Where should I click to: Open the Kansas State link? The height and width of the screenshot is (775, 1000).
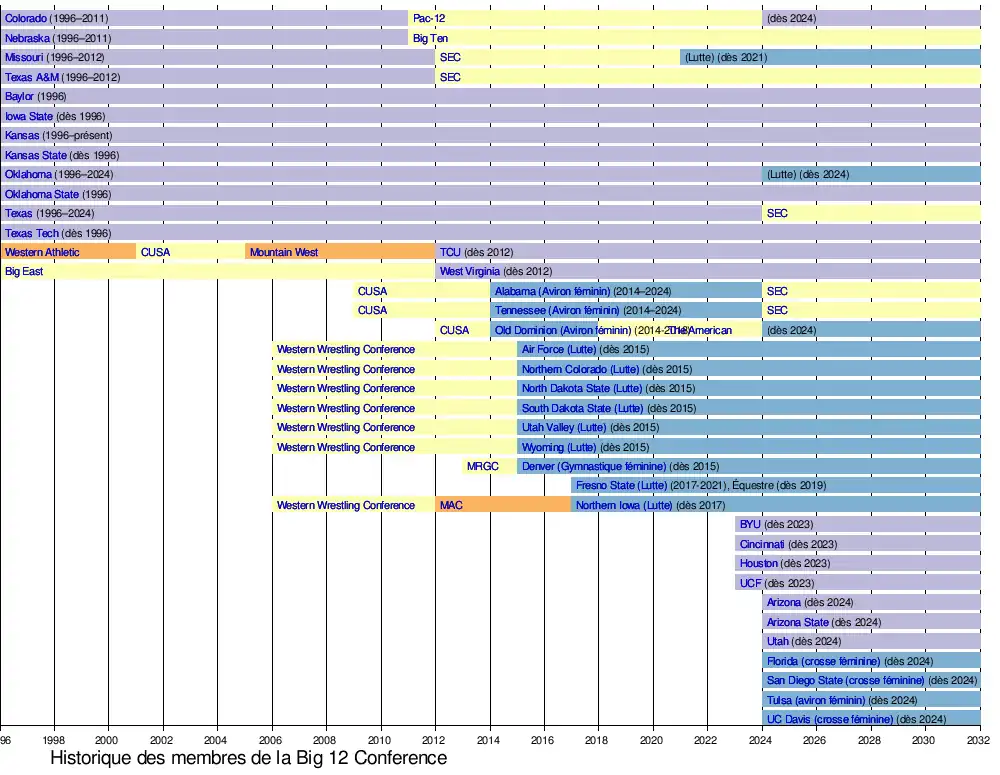click(x=36, y=155)
